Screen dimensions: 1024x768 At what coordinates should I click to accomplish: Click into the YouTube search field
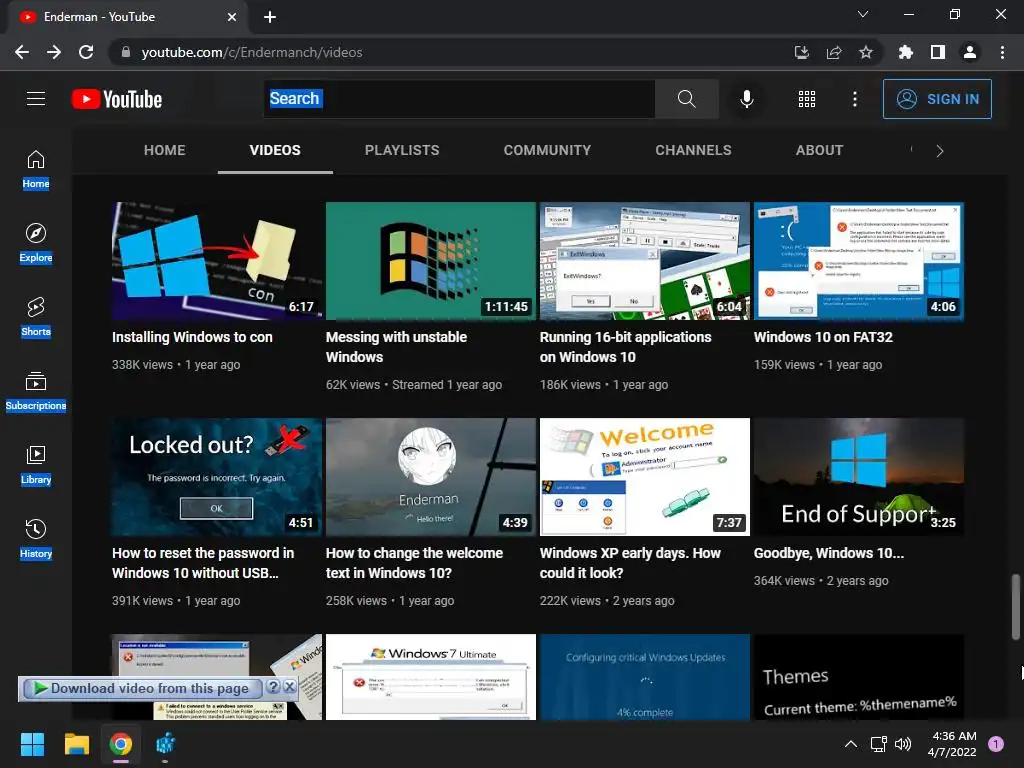pyautogui.click(x=459, y=99)
